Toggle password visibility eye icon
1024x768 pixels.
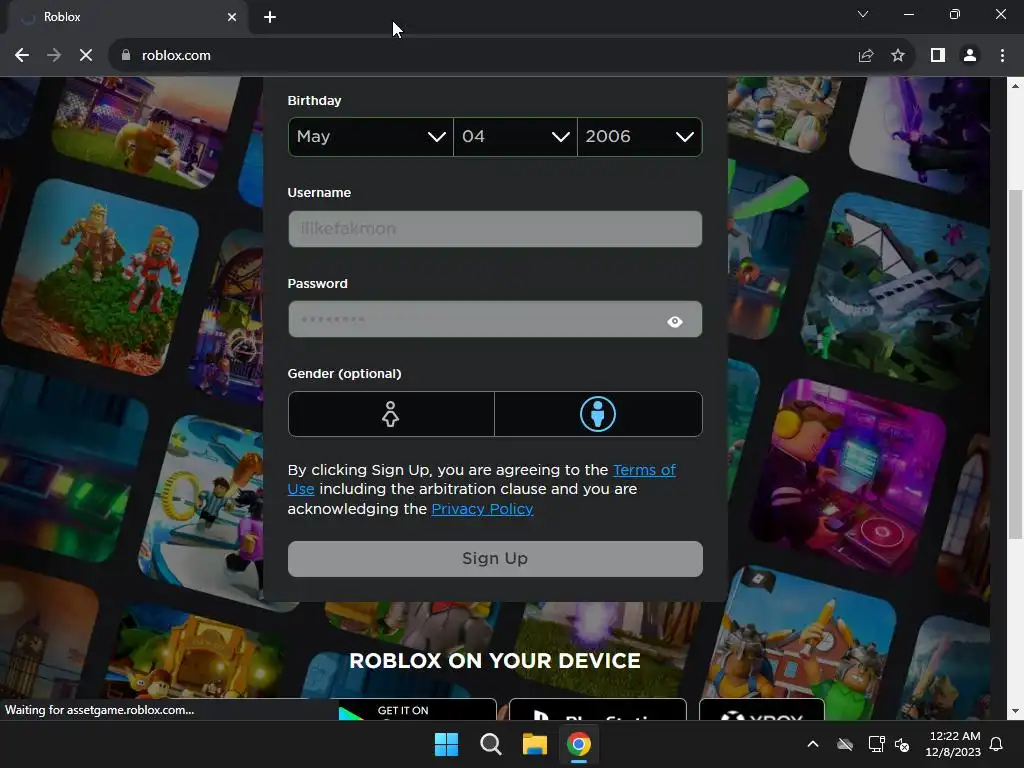click(x=675, y=321)
